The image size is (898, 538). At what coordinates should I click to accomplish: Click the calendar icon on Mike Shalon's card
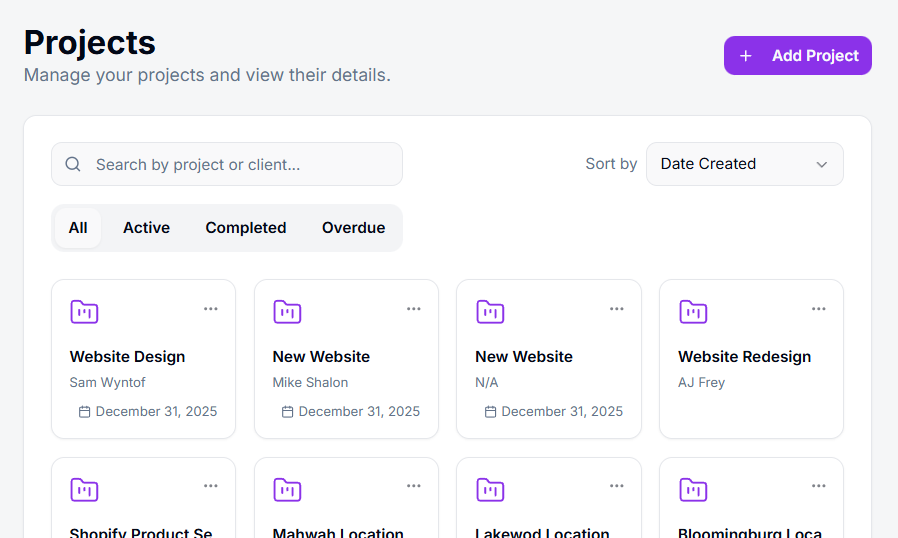(287, 411)
